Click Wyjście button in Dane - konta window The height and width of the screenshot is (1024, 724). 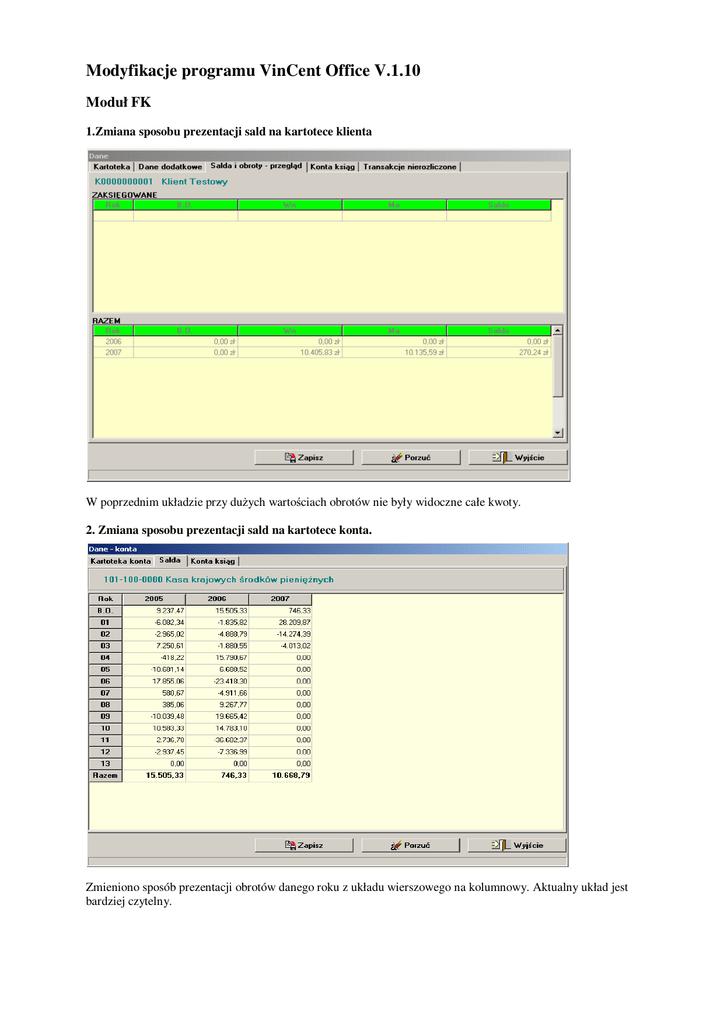517,845
